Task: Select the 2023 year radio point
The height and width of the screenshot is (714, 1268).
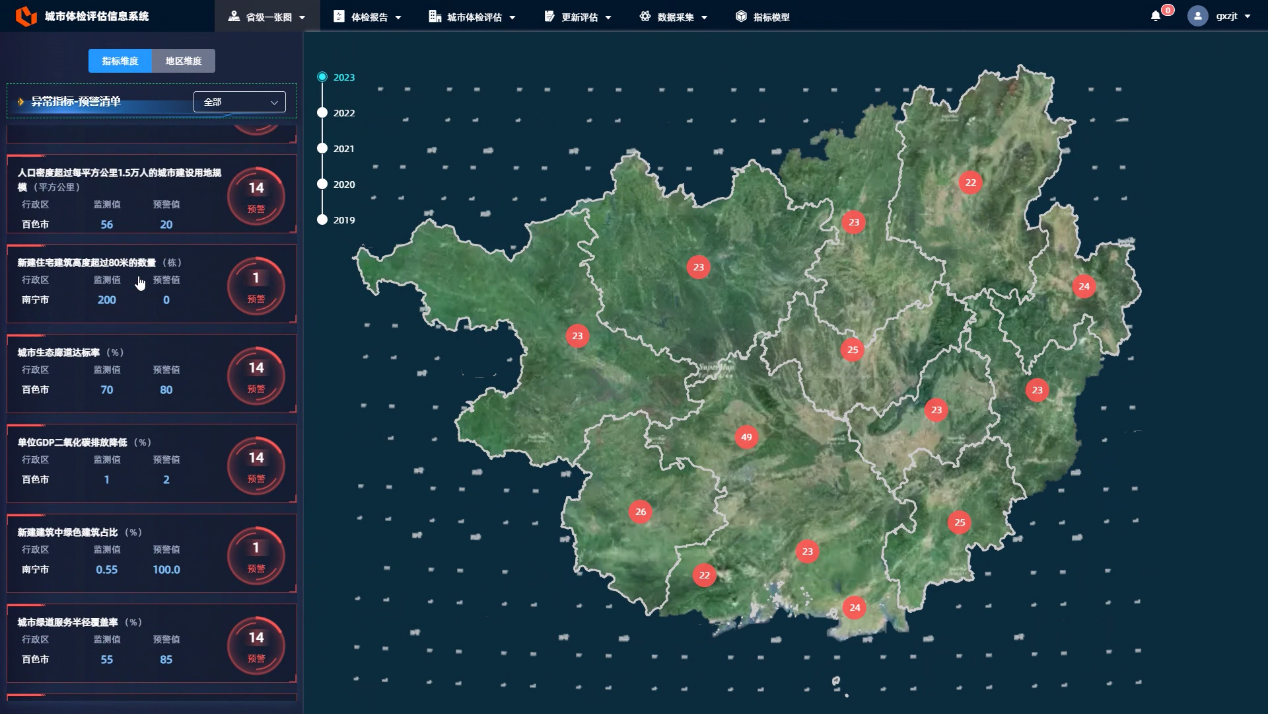Action: click(x=322, y=77)
